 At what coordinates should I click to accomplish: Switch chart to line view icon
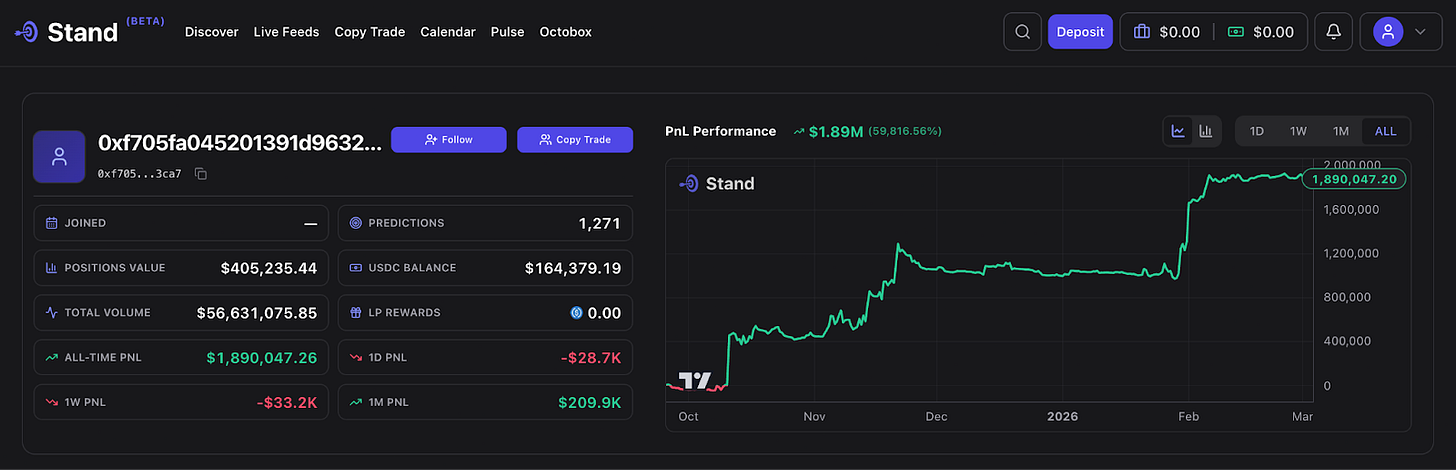[1179, 131]
